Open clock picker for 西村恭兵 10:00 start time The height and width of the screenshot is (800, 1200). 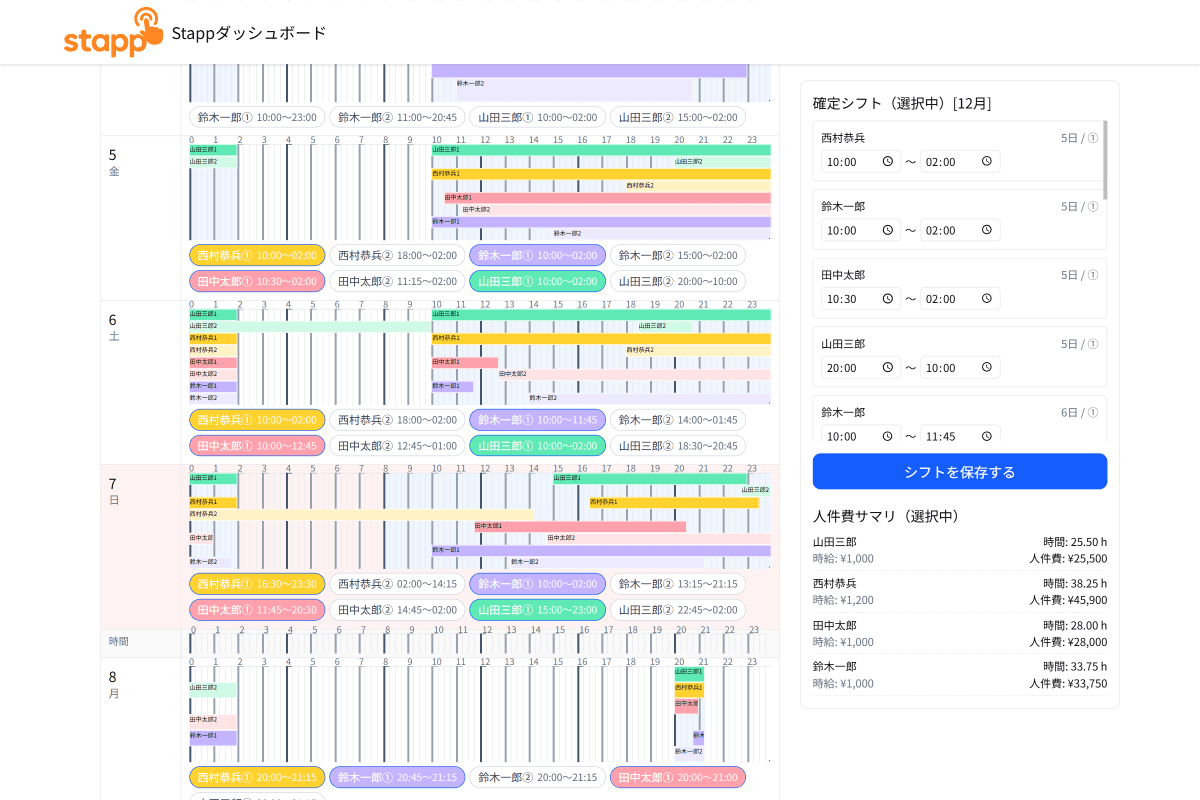(x=887, y=161)
